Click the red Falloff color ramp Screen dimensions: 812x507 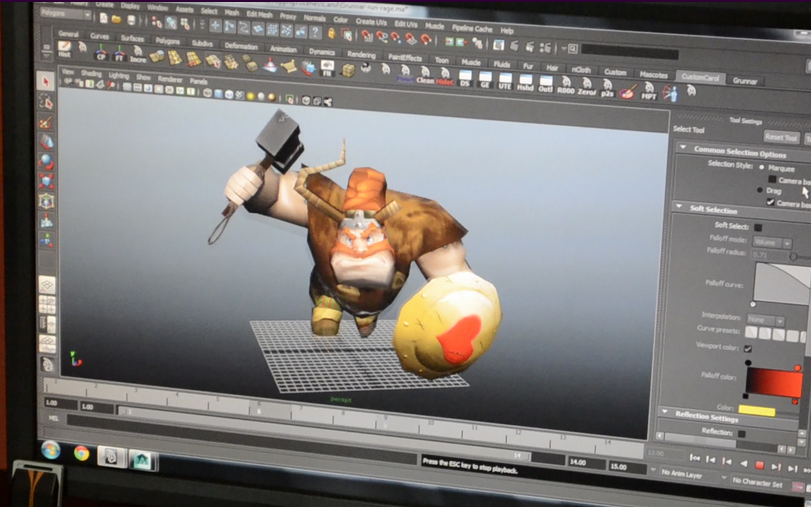tap(774, 383)
